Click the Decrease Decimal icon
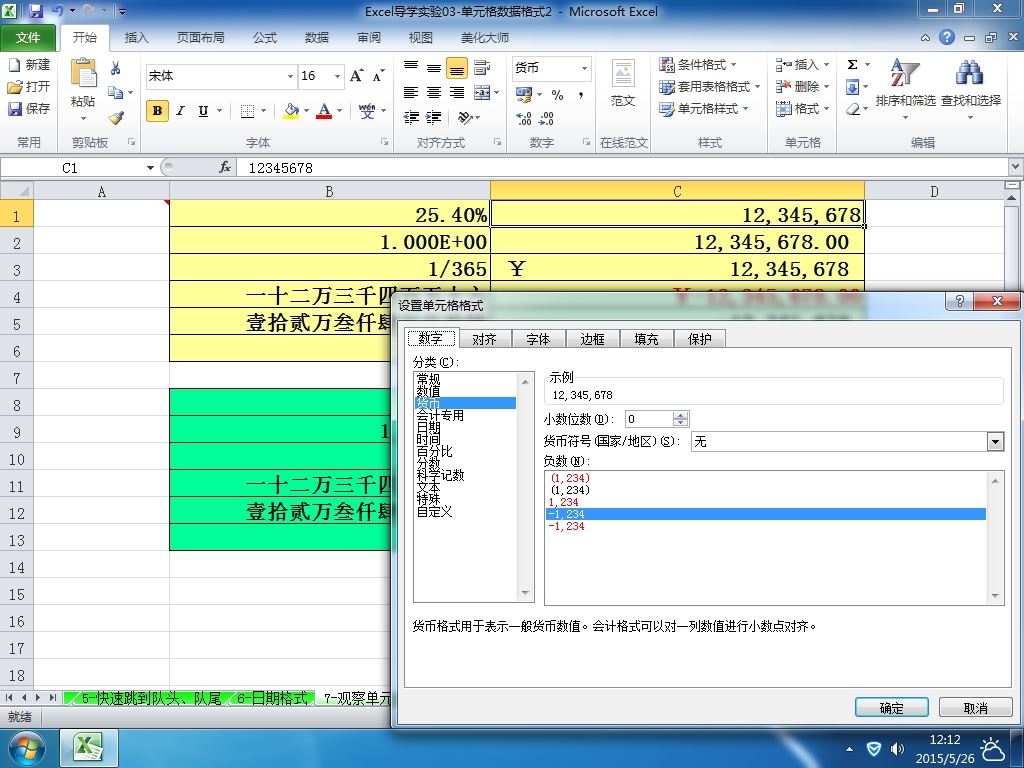 tap(546, 118)
